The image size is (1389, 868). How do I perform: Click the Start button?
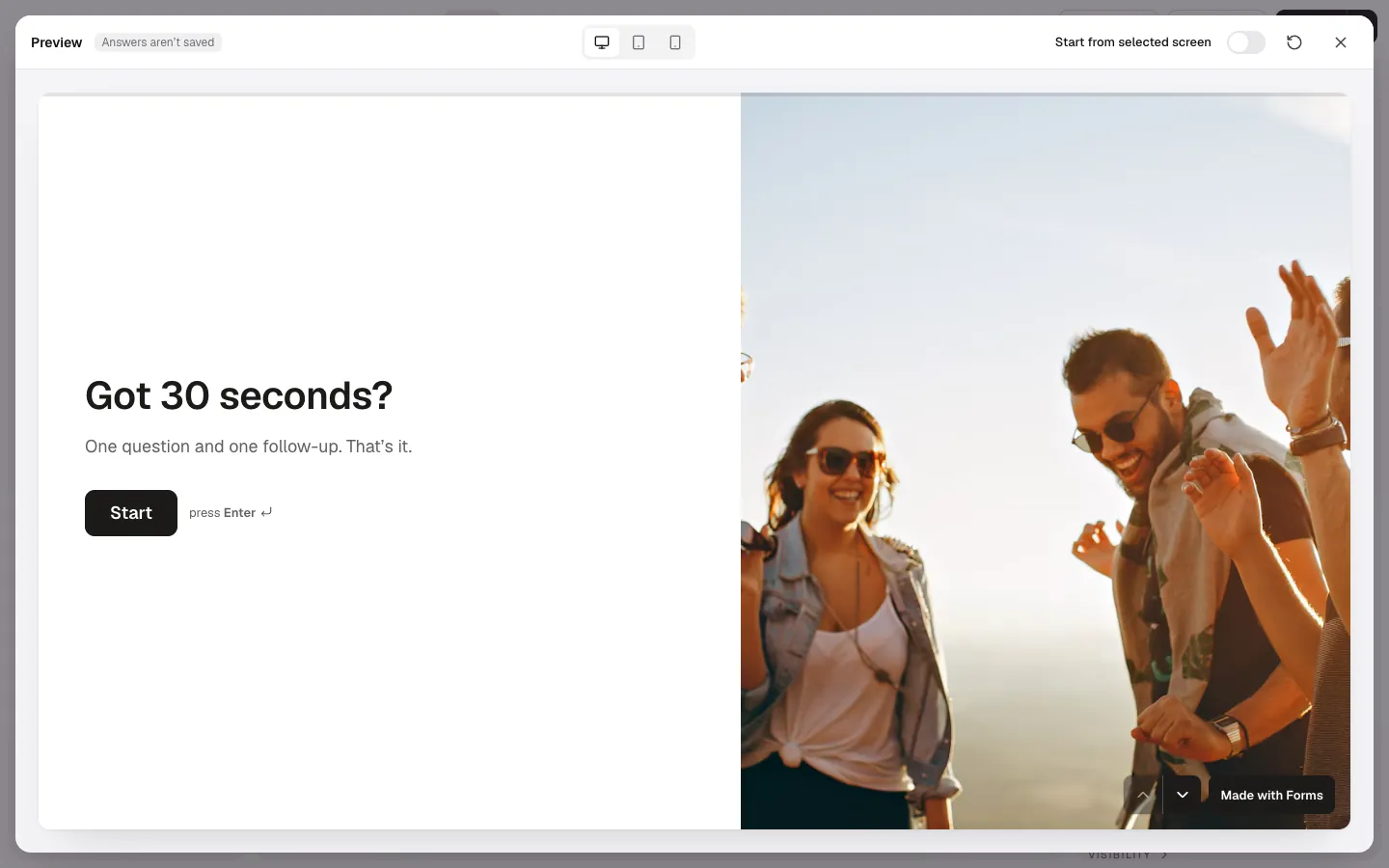click(131, 513)
